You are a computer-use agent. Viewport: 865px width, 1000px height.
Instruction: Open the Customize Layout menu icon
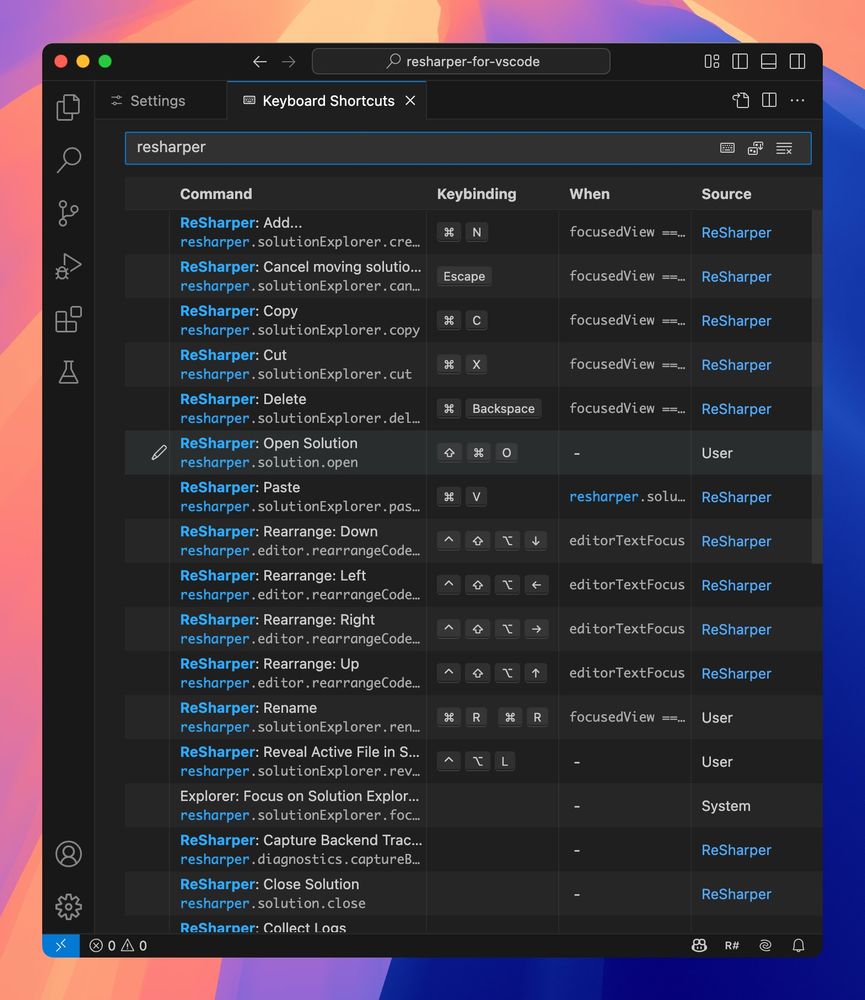pos(712,61)
